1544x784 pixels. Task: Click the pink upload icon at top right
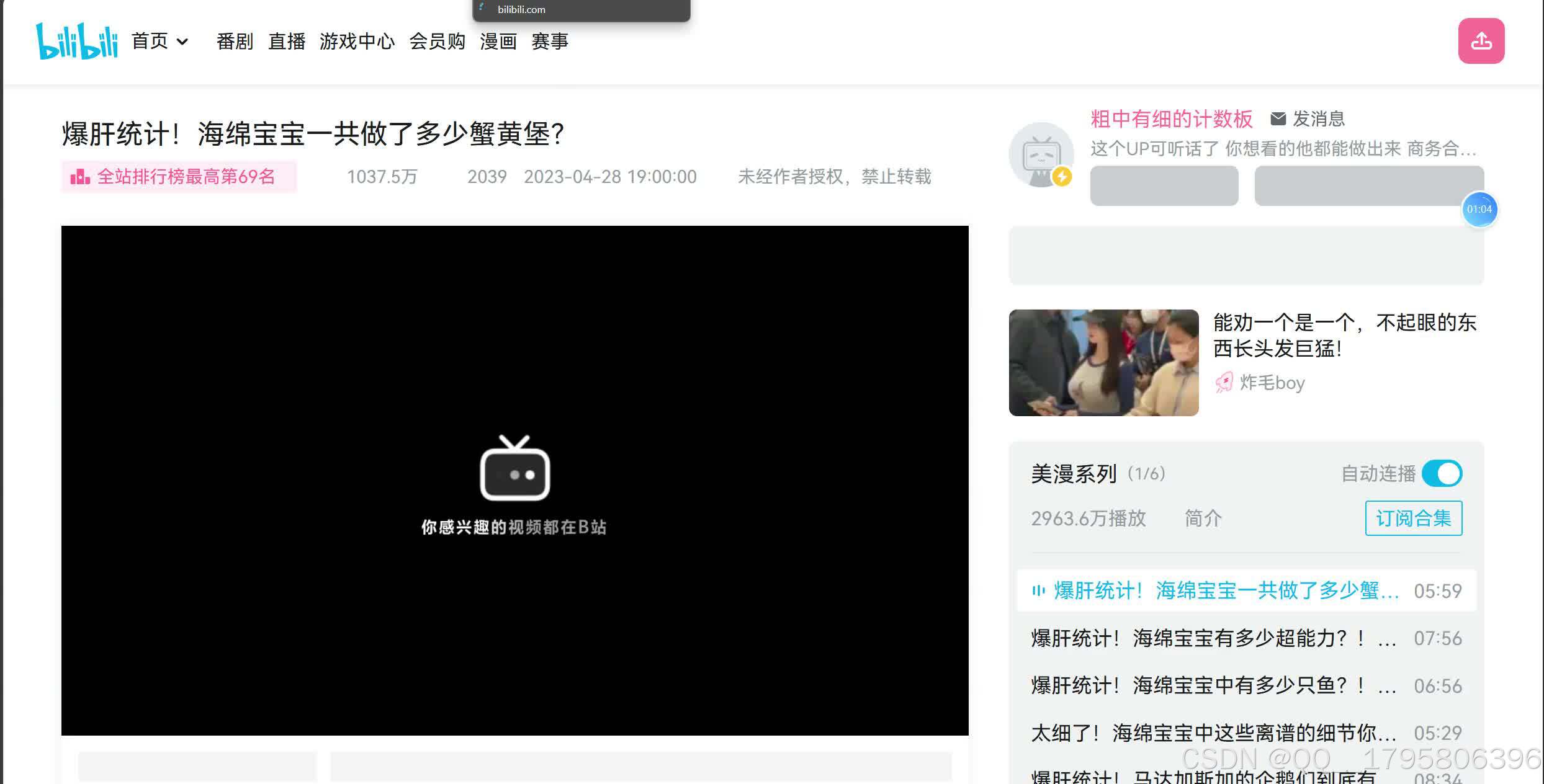(x=1481, y=40)
